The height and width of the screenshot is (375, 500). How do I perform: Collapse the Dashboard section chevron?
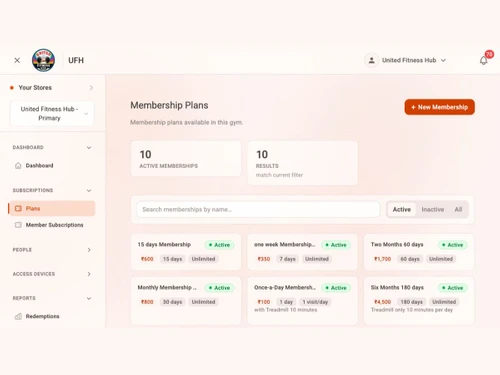pyautogui.click(x=89, y=148)
